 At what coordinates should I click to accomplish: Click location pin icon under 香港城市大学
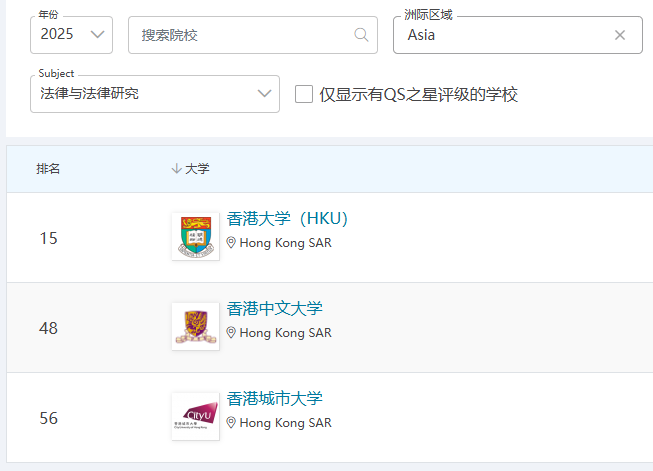tap(232, 423)
